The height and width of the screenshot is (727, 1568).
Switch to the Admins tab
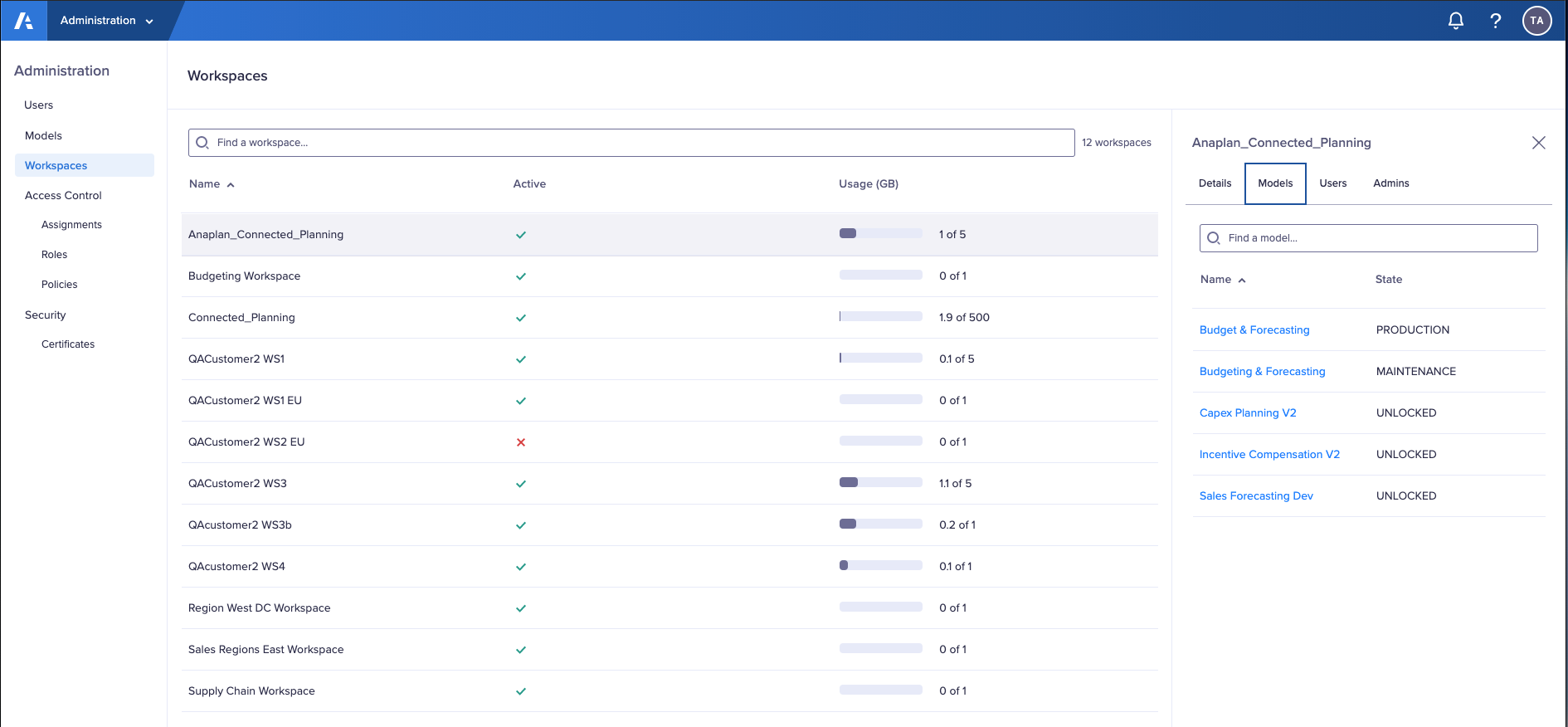tap(1391, 183)
